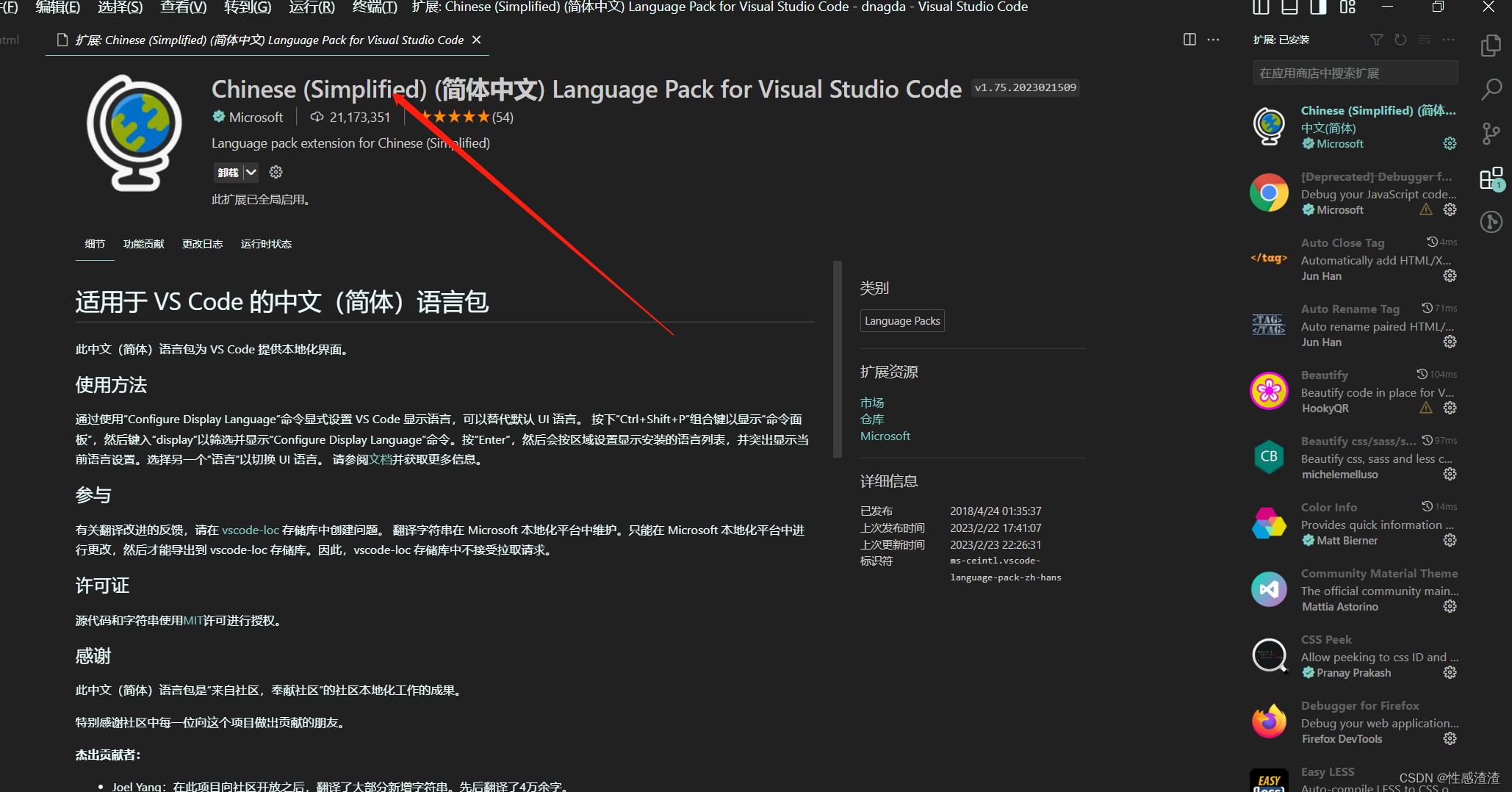Refresh the installed extensions list

(x=1400, y=40)
